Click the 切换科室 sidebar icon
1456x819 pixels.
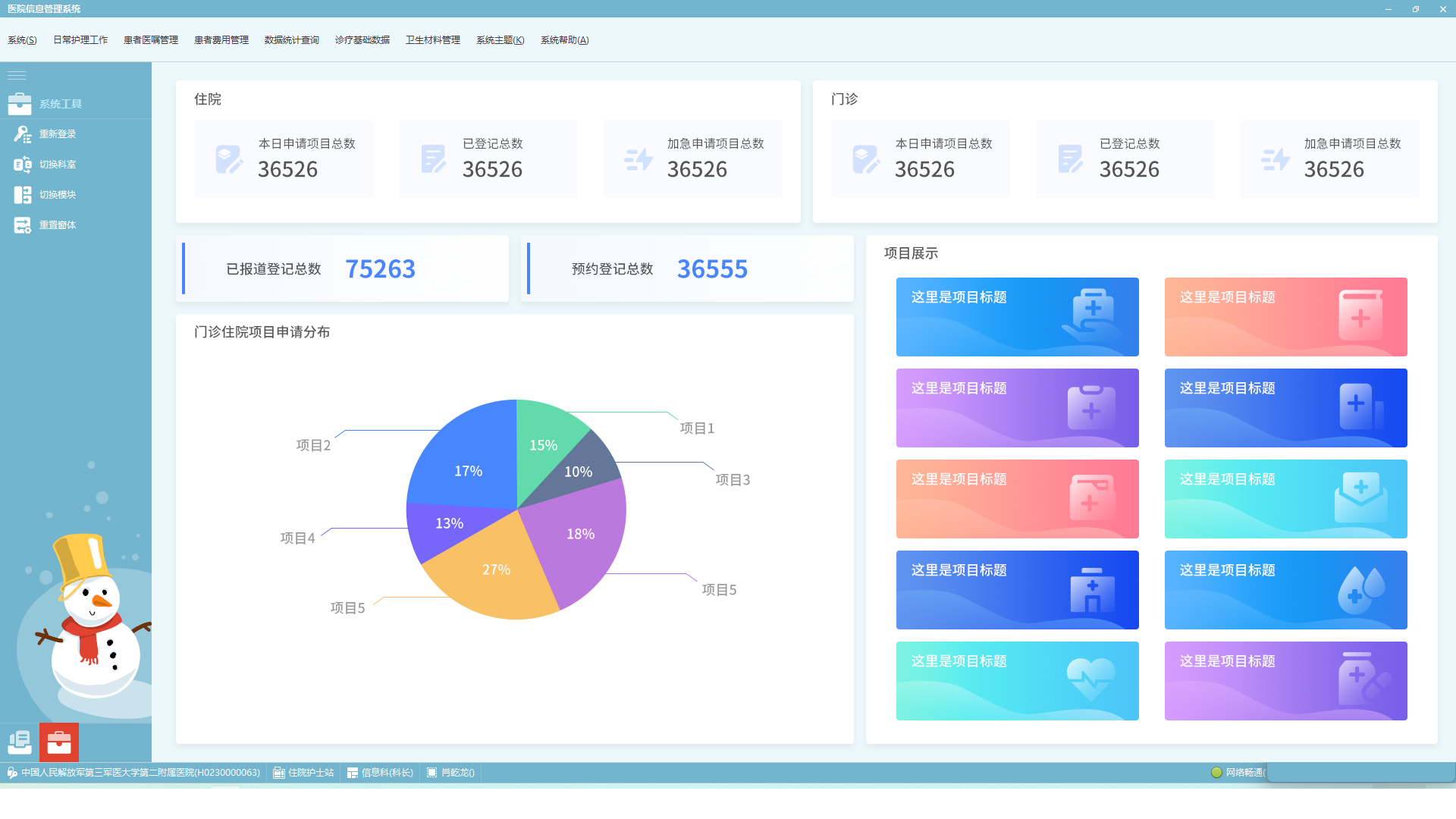pos(22,165)
